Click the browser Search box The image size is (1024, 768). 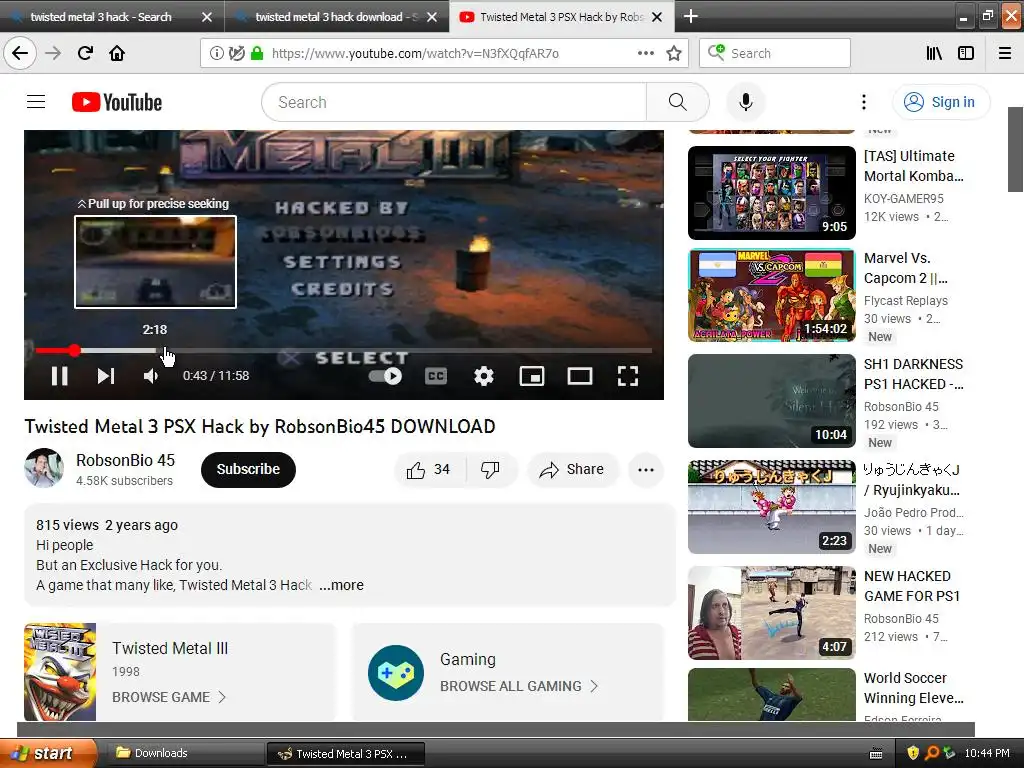point(775,53)
